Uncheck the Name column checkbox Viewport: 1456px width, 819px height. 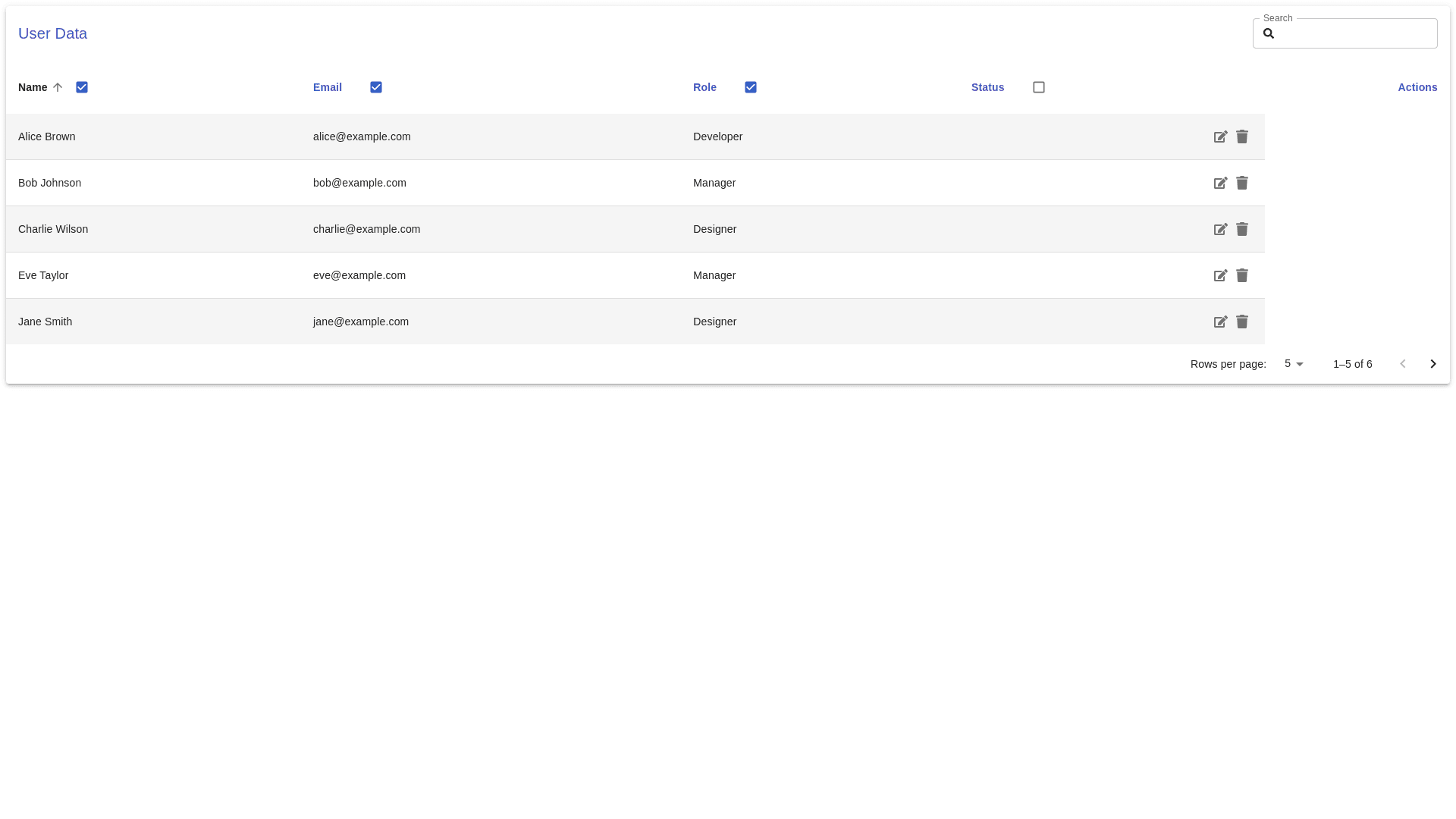pos(82,87)
